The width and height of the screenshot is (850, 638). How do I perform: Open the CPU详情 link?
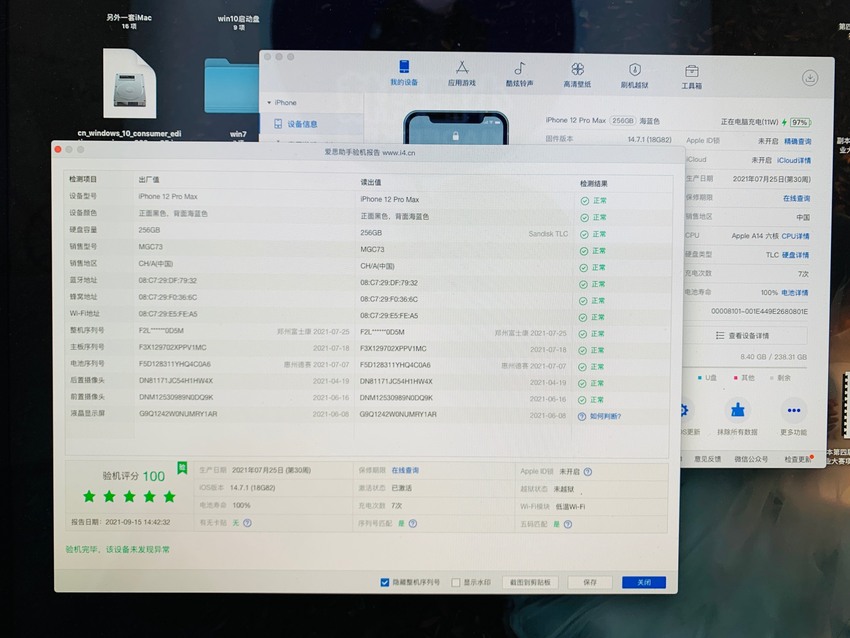(795, 236)
